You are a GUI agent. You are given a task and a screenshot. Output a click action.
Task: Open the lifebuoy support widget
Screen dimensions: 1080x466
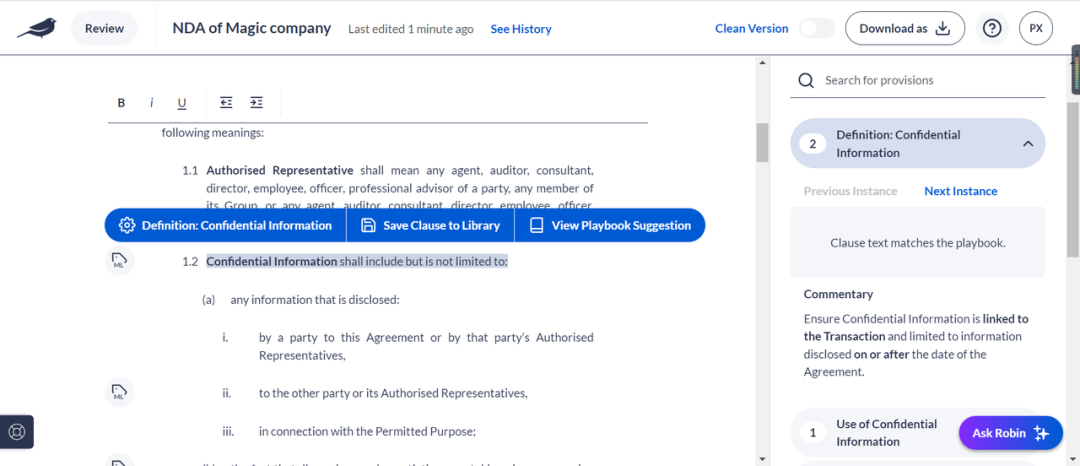click(17, 432)
